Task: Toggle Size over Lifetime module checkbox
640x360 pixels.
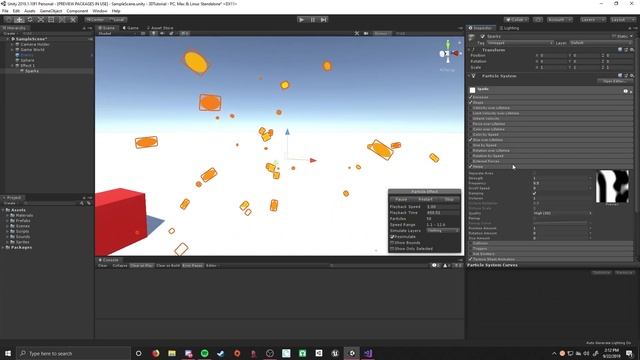Action: (x=471, y=140)
